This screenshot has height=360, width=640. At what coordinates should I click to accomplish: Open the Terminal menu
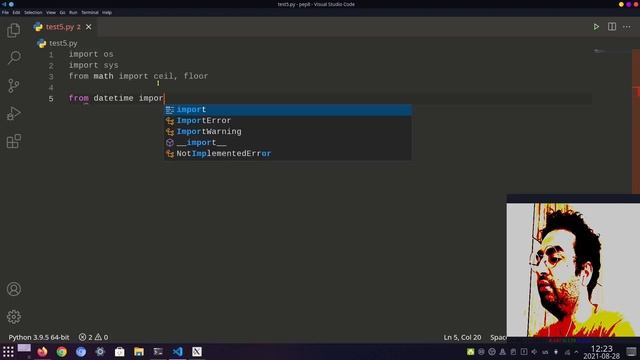tap(90, 13)
